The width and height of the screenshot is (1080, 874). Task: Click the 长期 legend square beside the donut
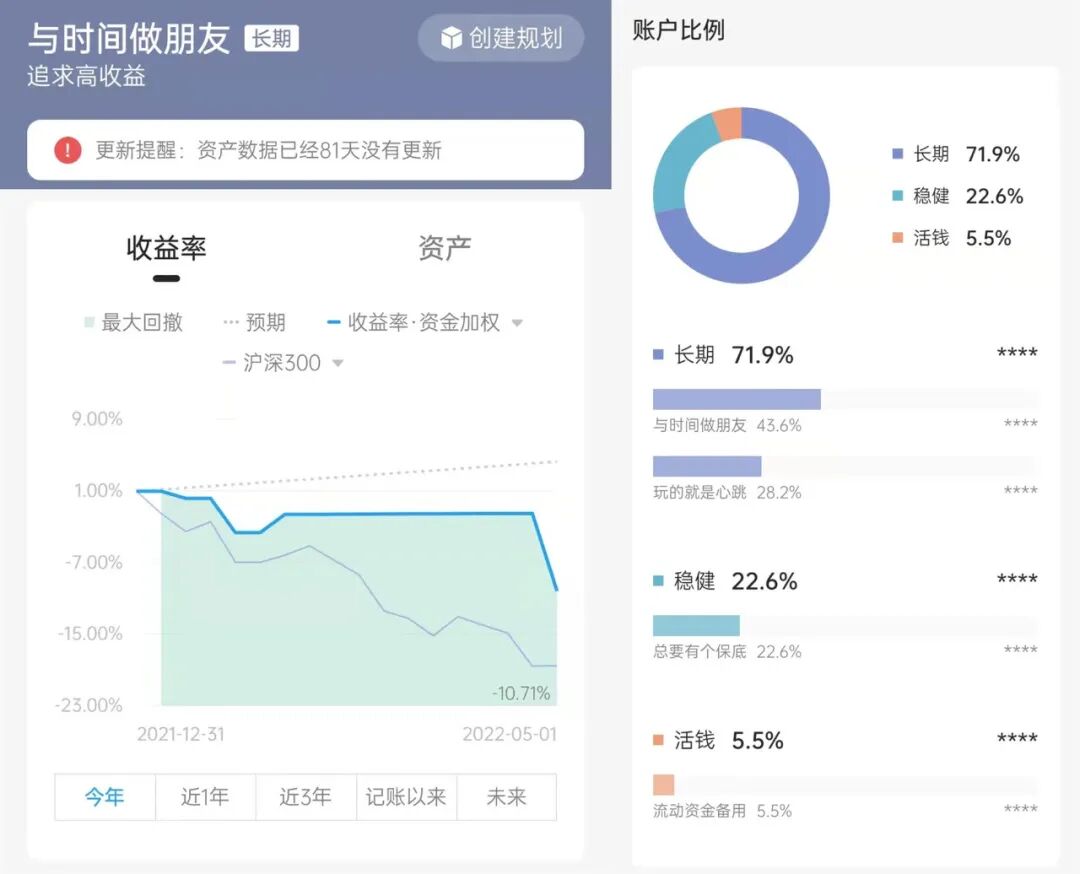pos(897,154)
